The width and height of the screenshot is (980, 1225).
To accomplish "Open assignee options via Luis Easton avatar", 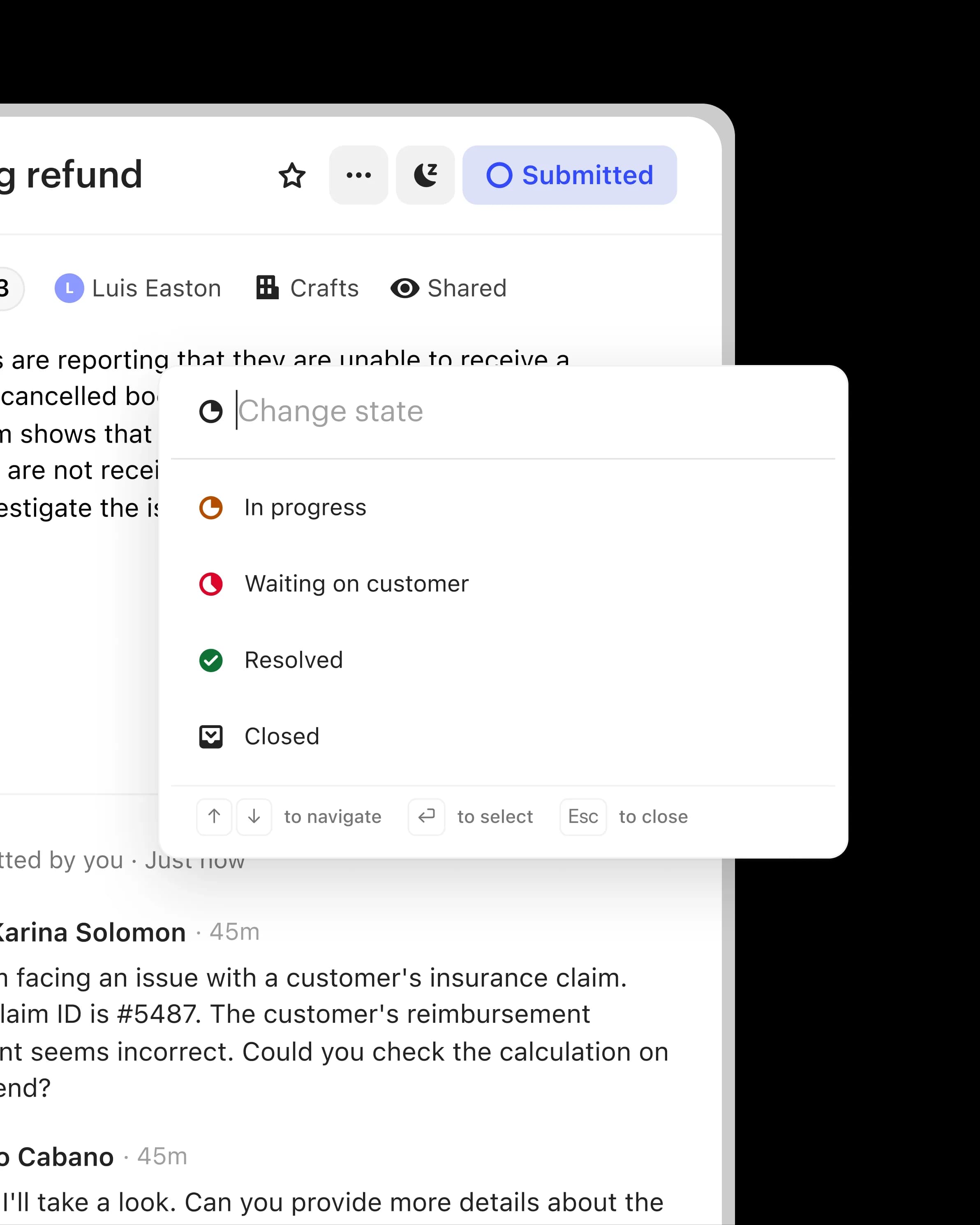I will point(69,288).
